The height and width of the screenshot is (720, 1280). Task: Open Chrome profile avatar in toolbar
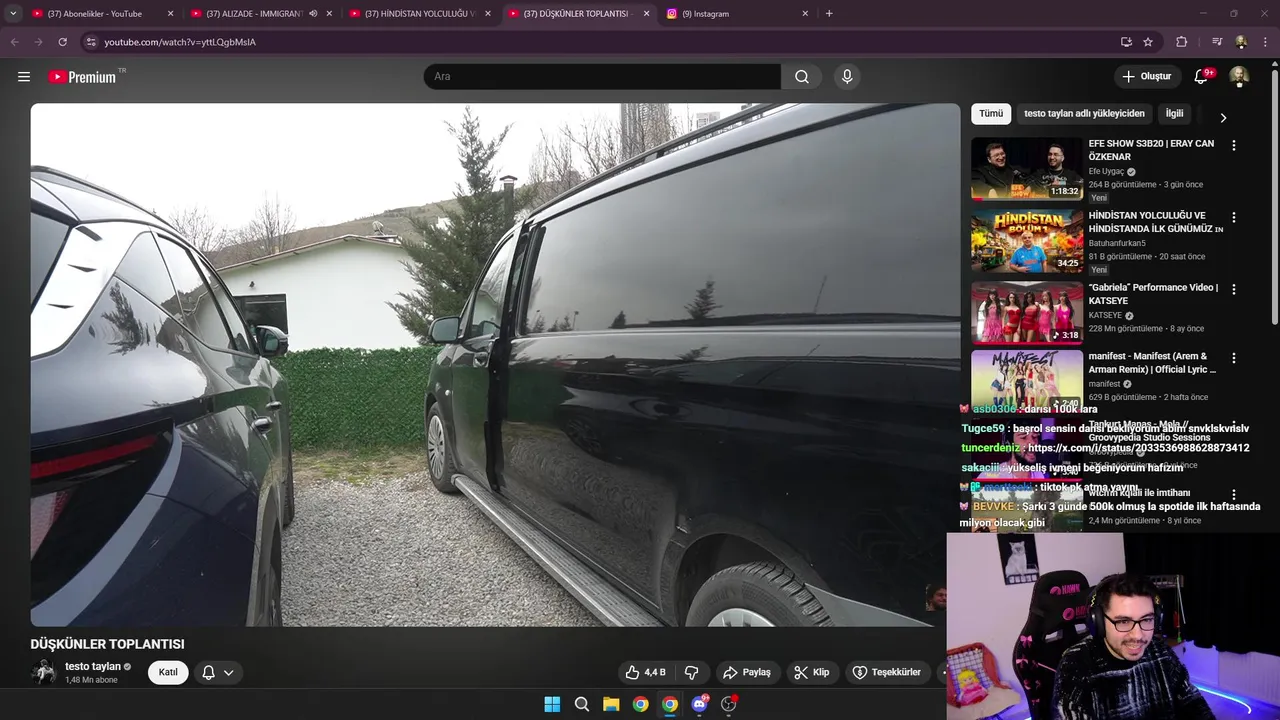[1241, 42]
